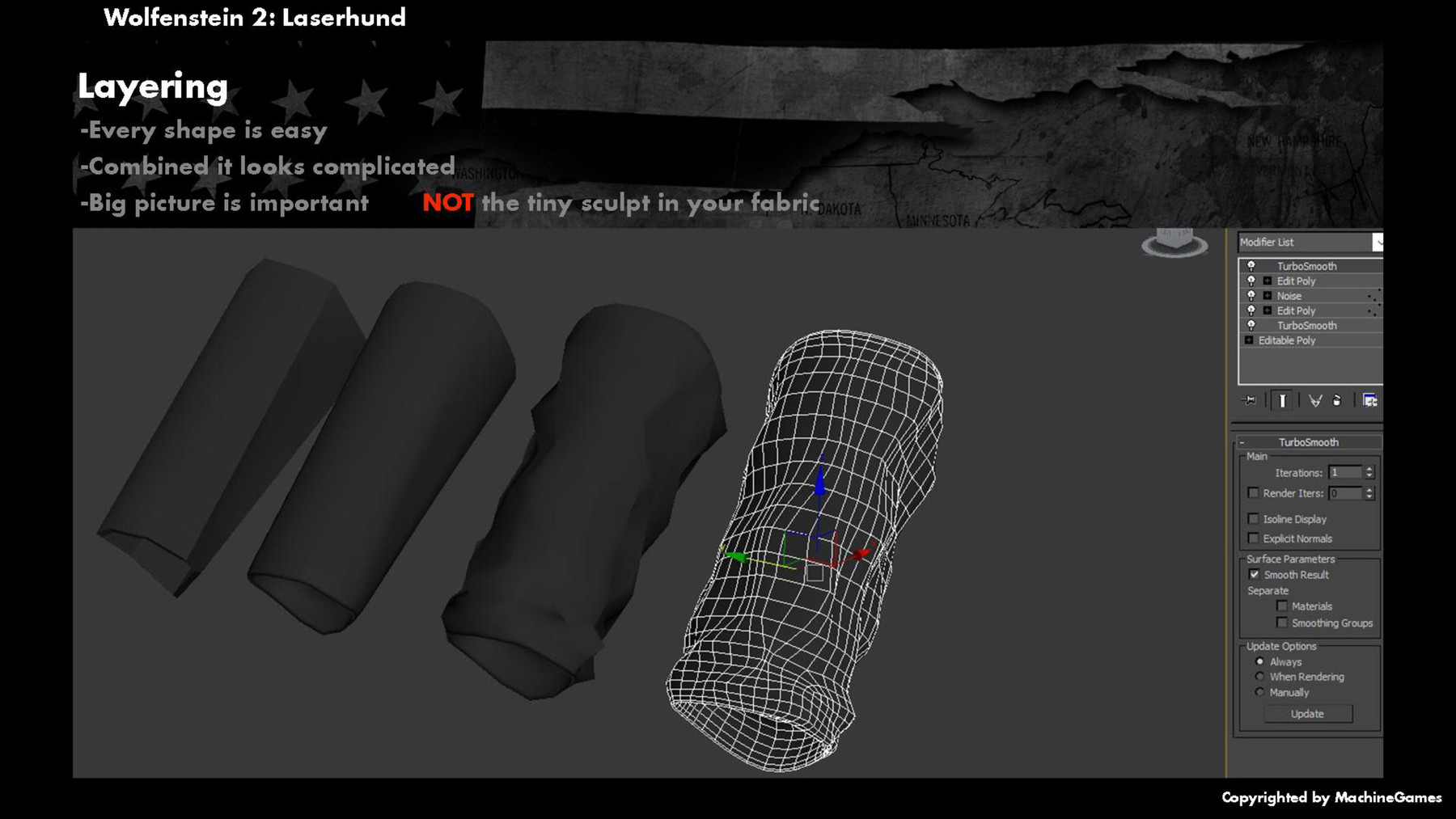This screenshot has height=819, width=1456.
Task: Select the Noise modifier row
Action: pos(1310,296)
